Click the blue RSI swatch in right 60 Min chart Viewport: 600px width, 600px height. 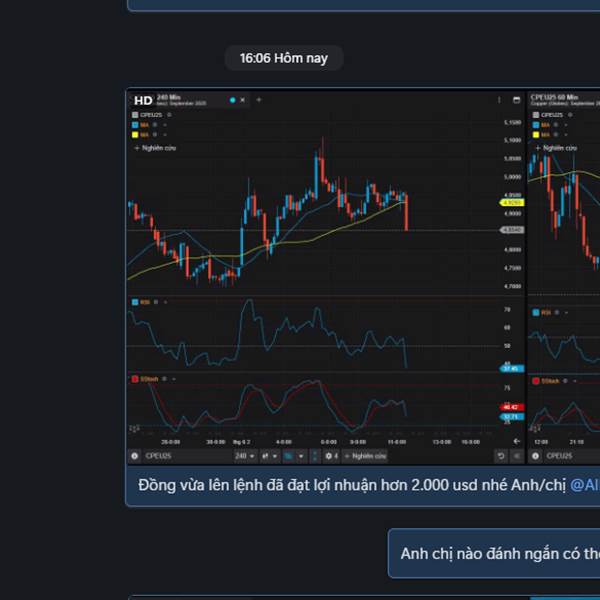536,313
